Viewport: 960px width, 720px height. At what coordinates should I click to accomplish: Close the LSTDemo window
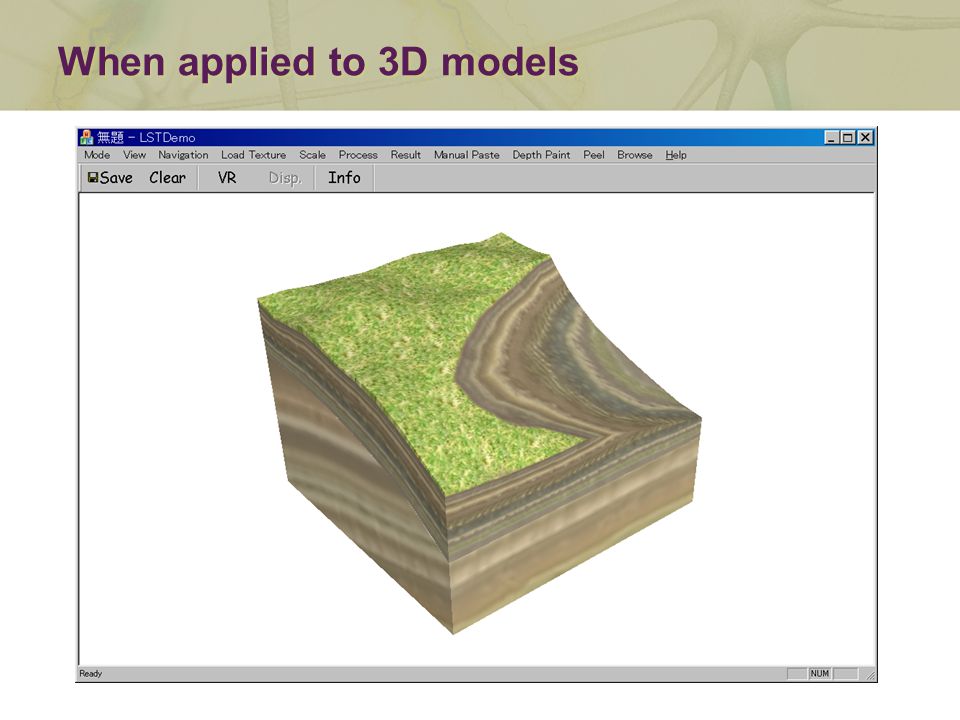864,137
